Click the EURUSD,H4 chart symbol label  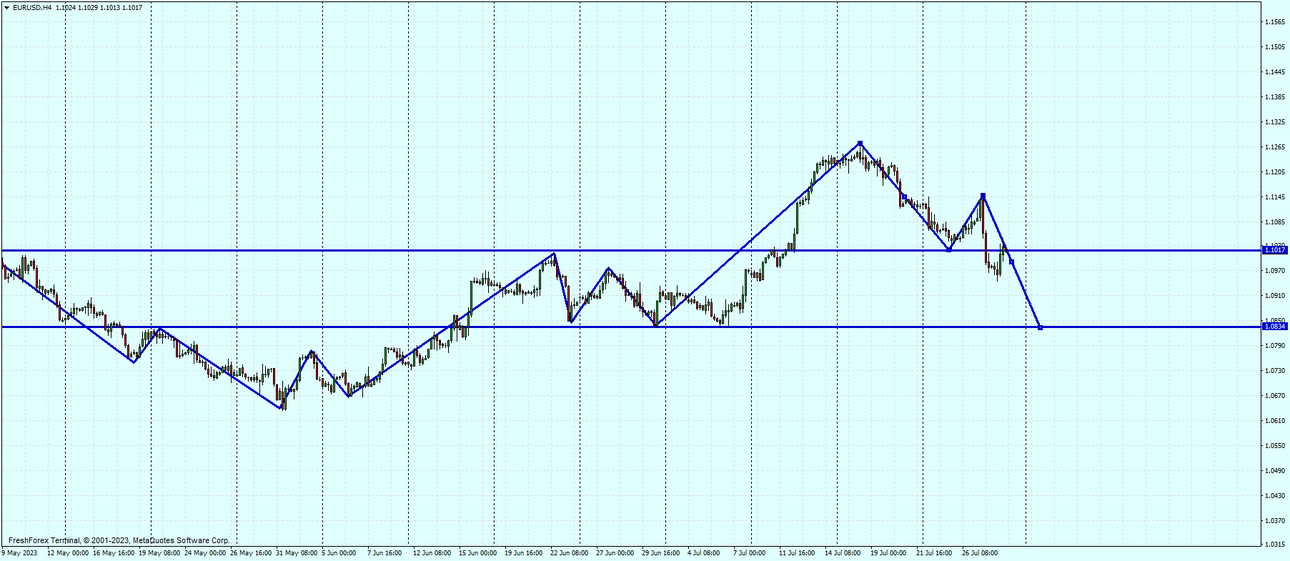(32, 7)
